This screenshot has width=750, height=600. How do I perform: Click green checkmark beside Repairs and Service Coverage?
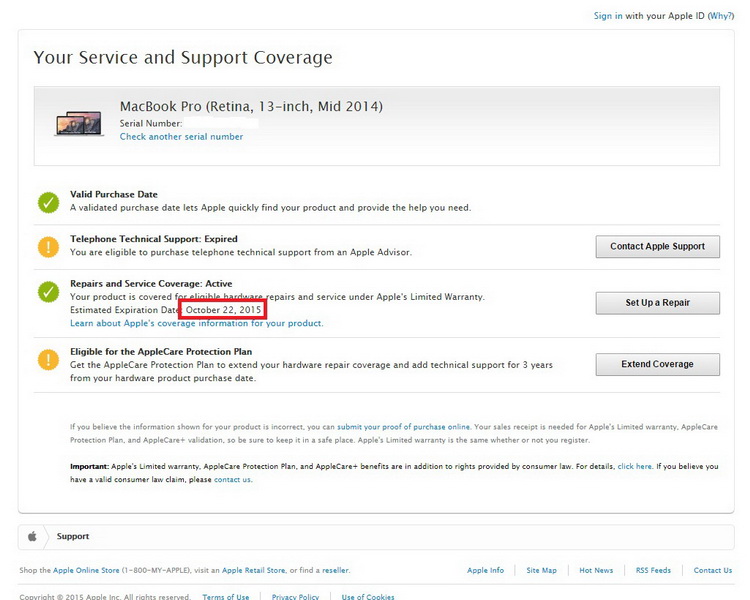[48, 291]
